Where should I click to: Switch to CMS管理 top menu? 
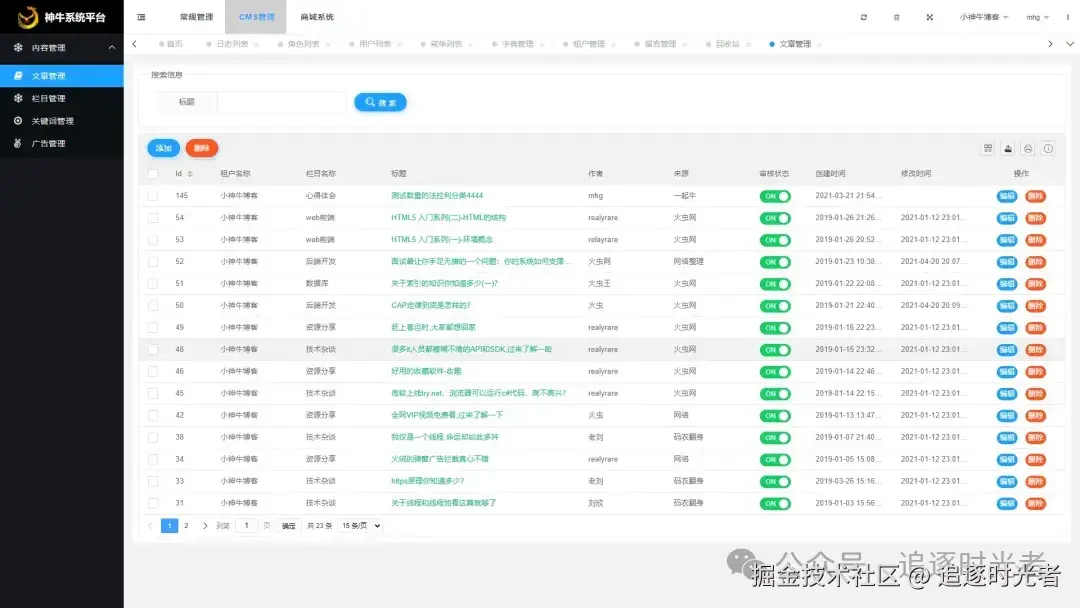click(x=256, y=17)
